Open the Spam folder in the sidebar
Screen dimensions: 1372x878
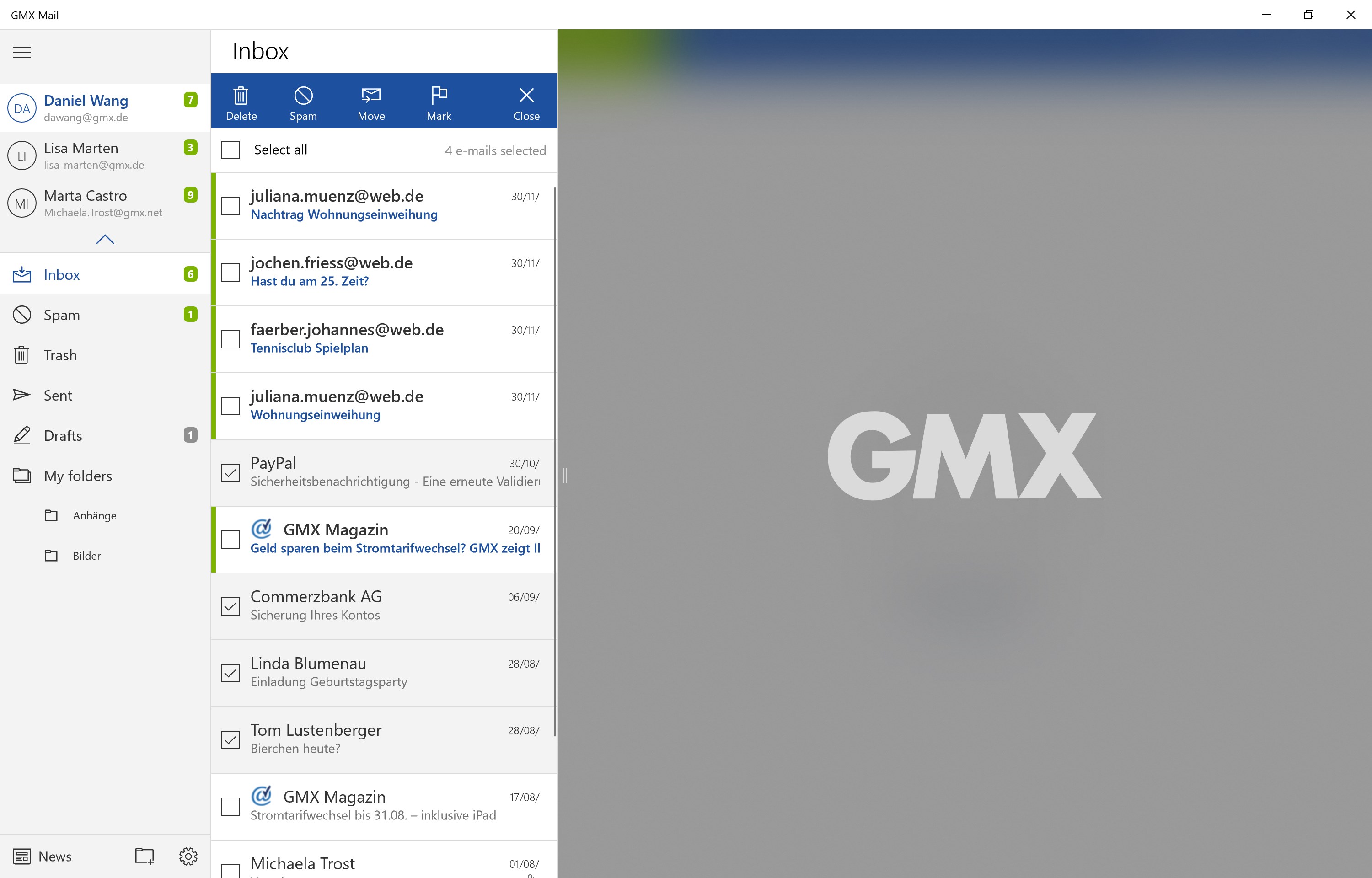pyautogui.click(x=61, y=314)
